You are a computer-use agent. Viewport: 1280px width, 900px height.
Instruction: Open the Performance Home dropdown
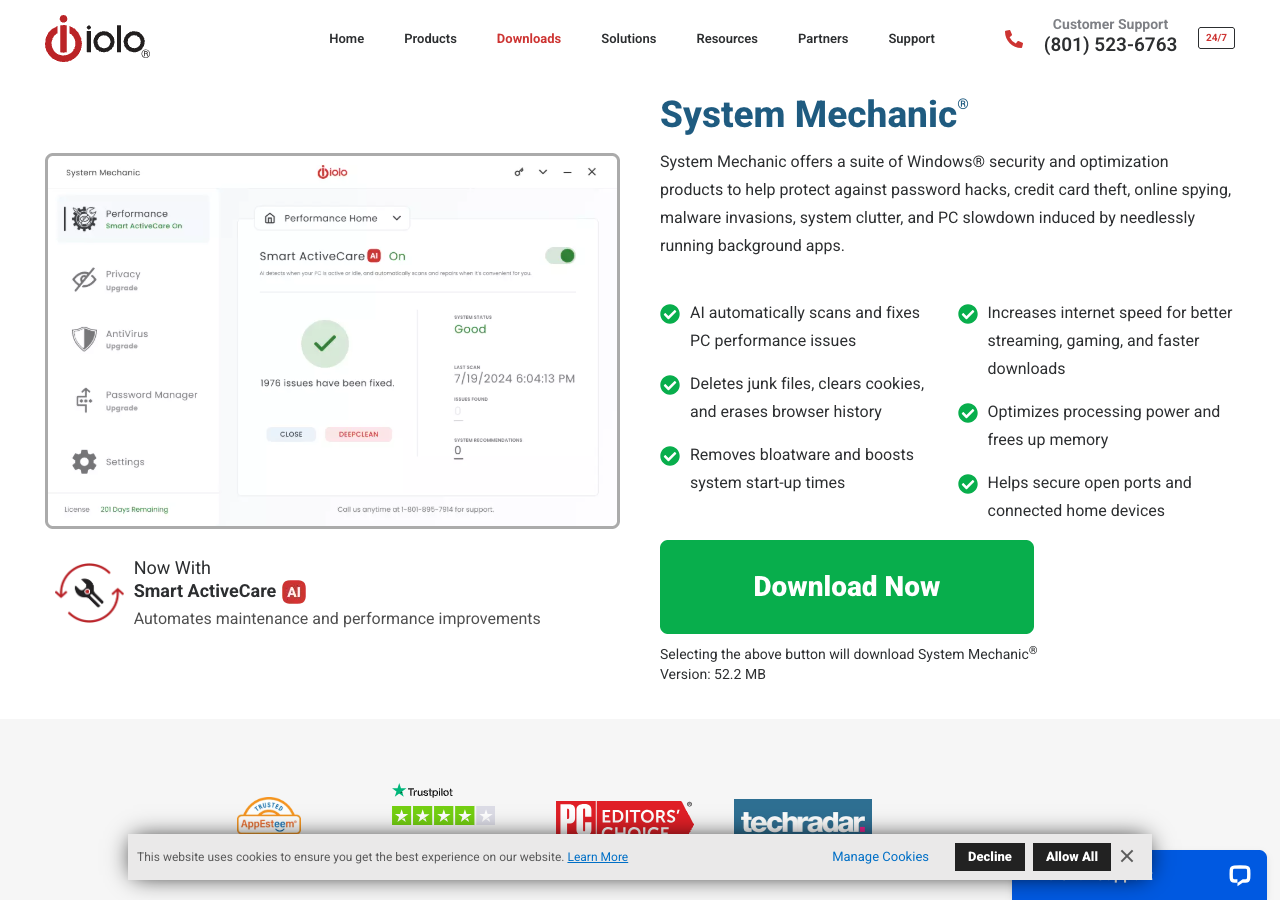point(332,217)
